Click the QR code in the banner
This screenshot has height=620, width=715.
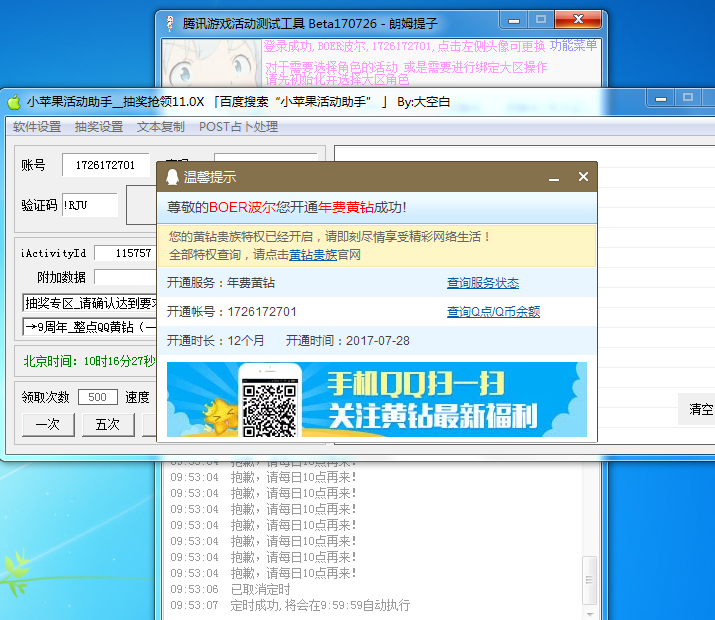coord(269,410)
